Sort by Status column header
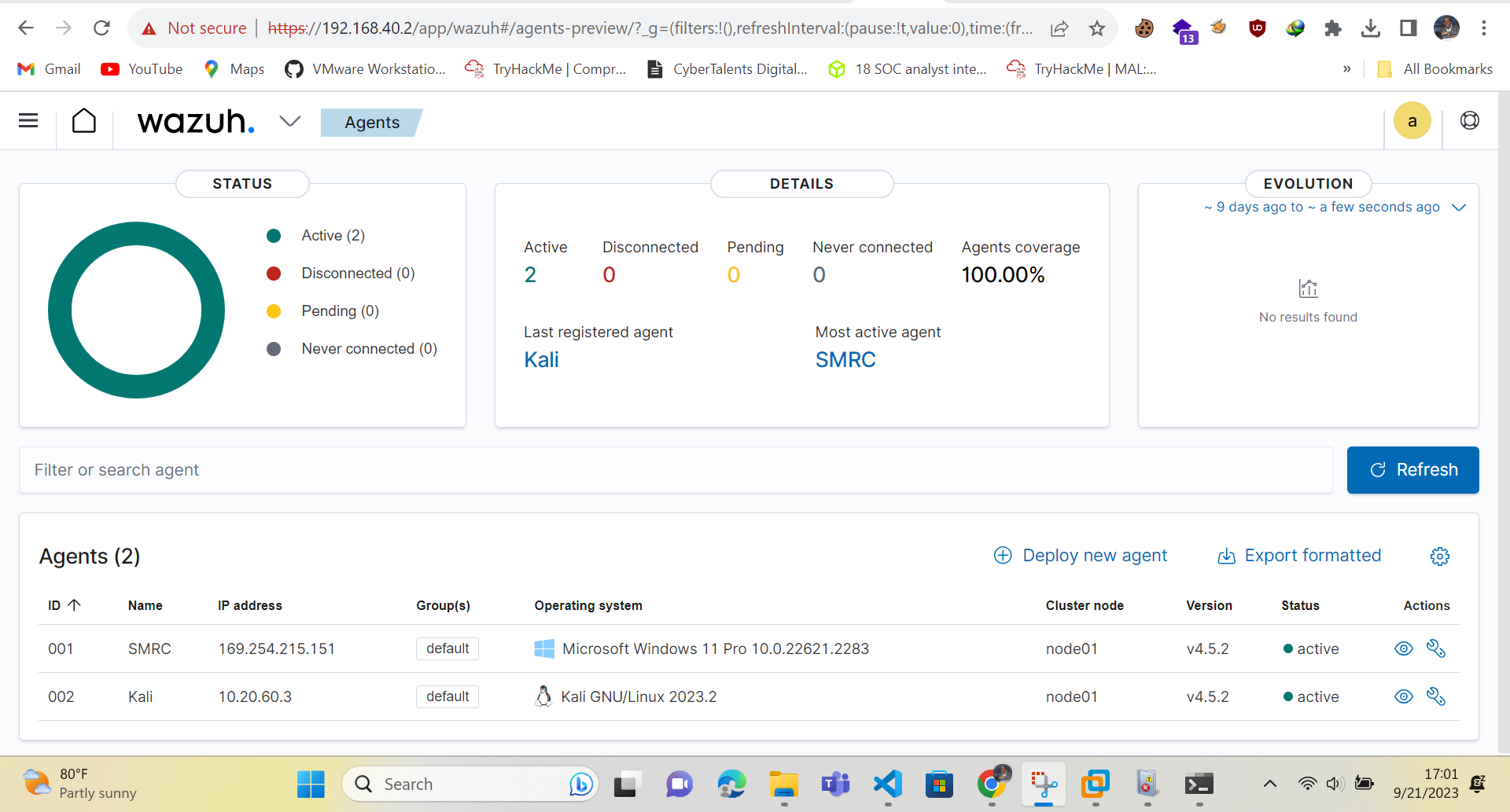The height and width of the screenshot is (812, 1510). point(1300,605)
